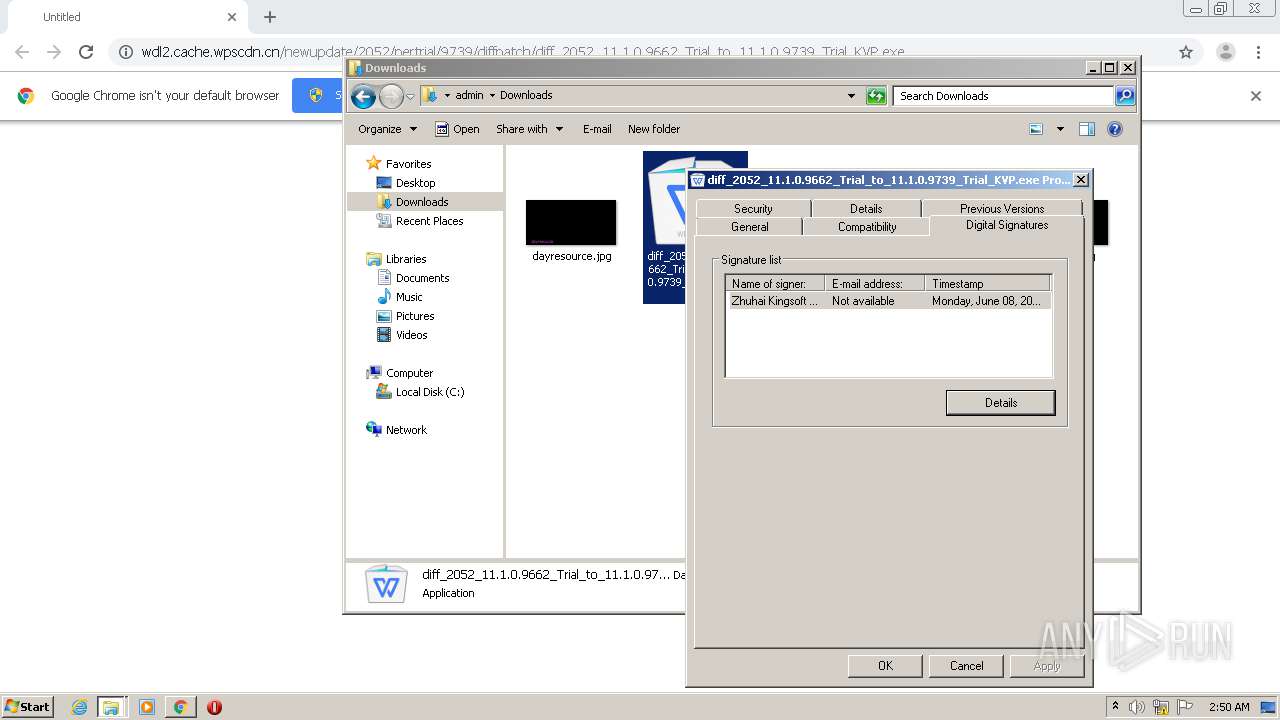
Task: Open the Share with menu
Action: [530, 129]
